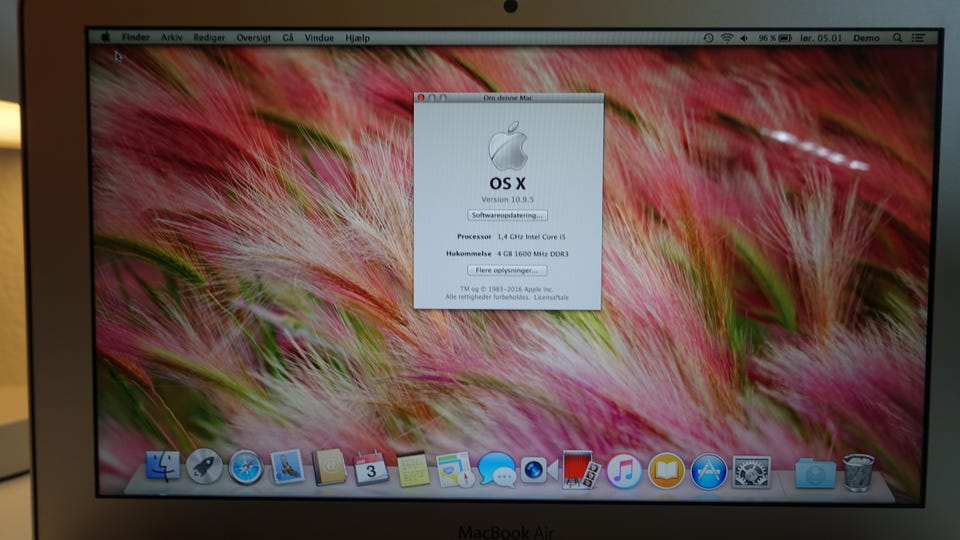Open the yellow Notes app in Dock
The height and width of the screenshot is (540, 960).
tap(413, 470)
